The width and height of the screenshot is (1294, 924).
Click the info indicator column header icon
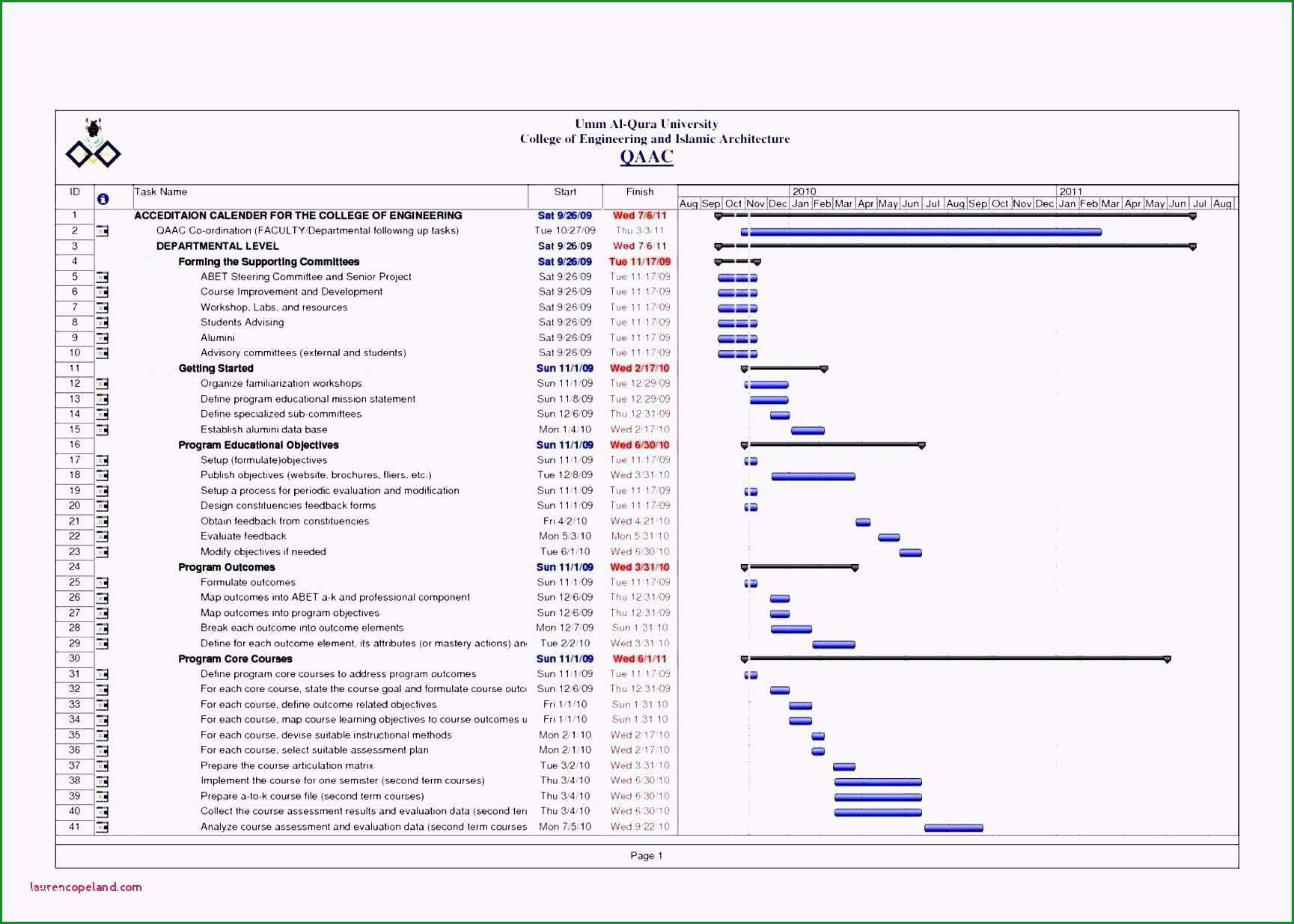click(103, 199)
